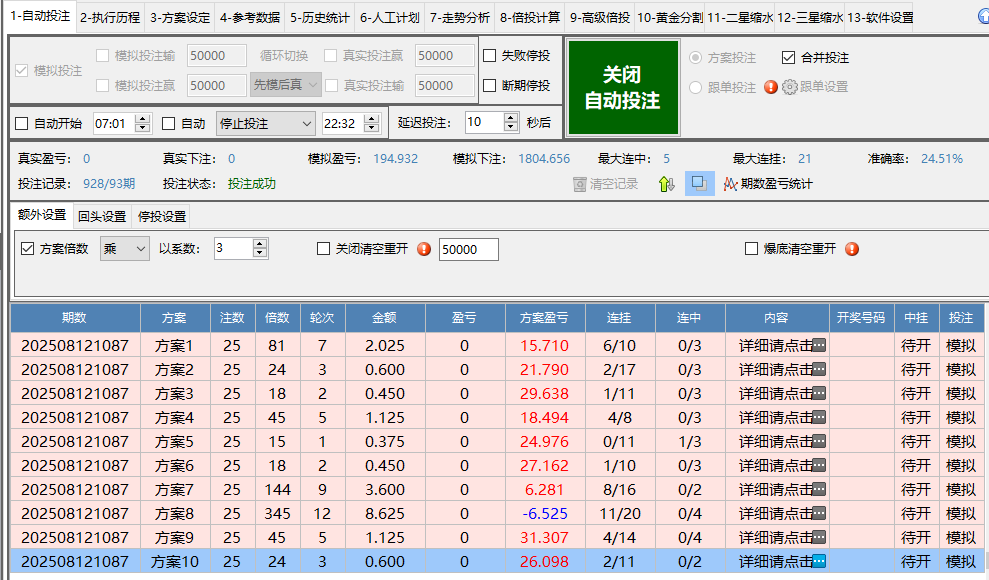Open the details ellipsis icon in the 方案2 row
The width and height of the screenshot is (989, 580).
coord(819,369)
